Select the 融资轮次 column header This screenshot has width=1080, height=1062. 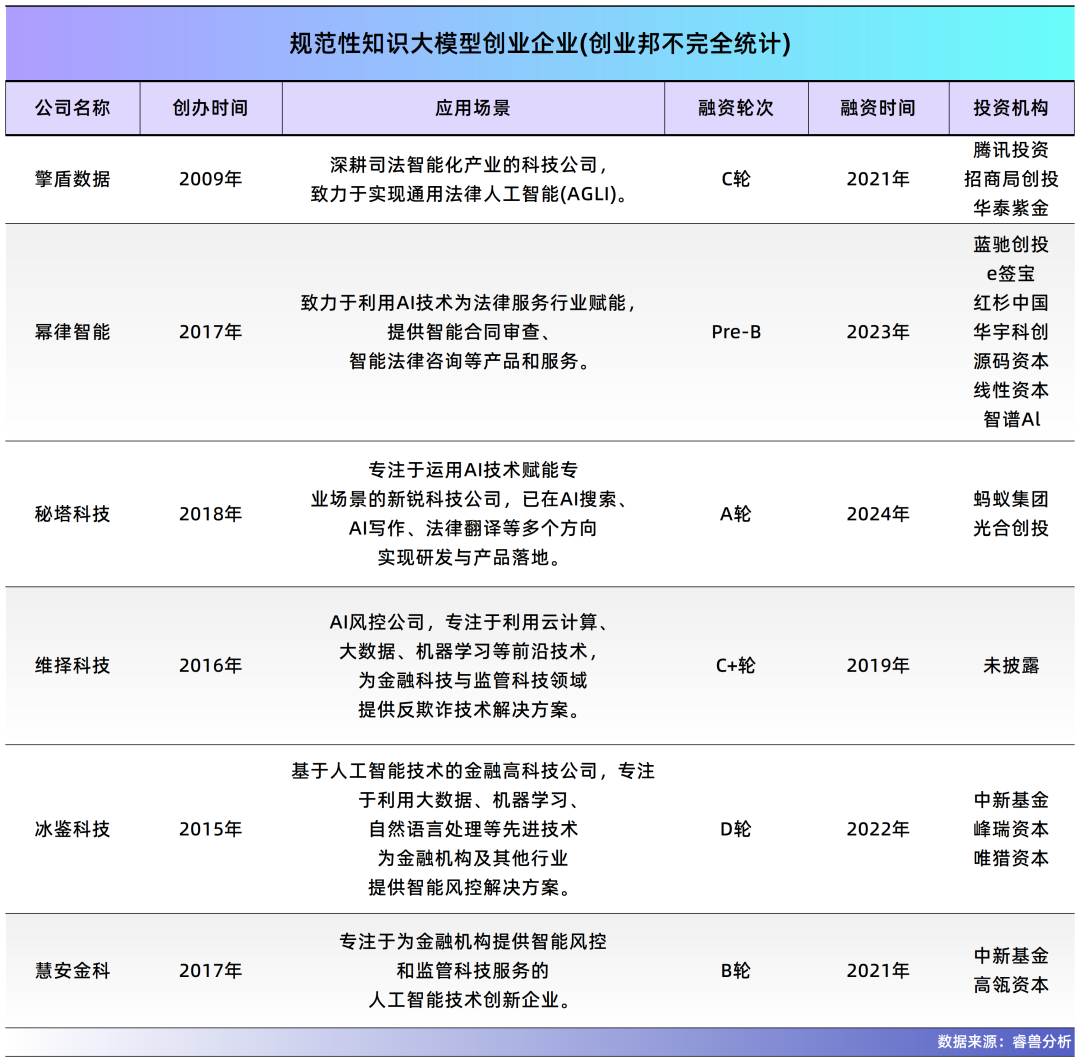coord(737,109)
